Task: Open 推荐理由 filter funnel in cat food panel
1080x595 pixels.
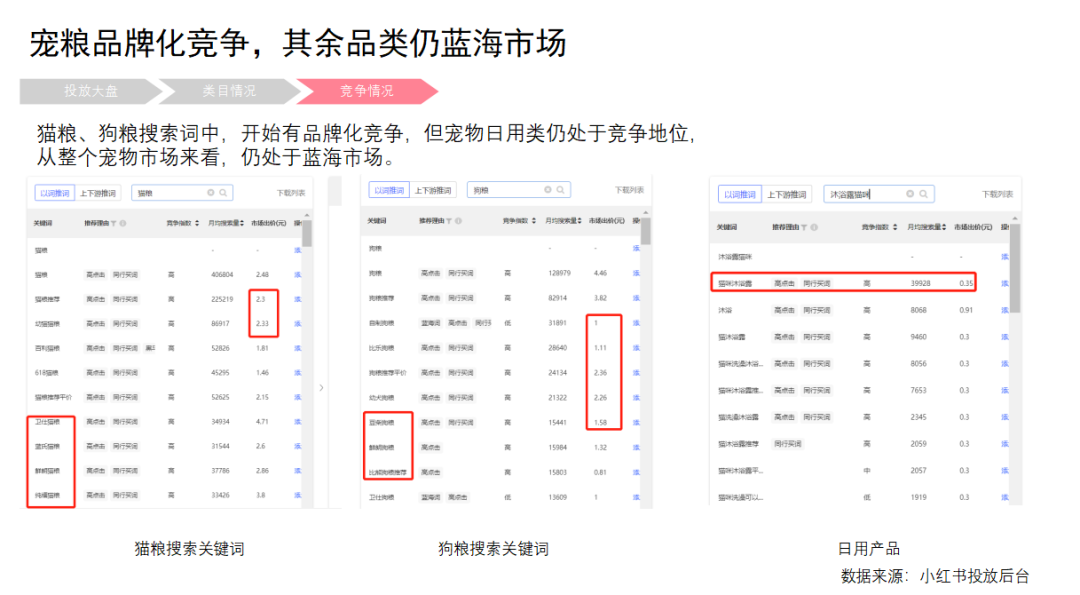Action: [114, 223]
